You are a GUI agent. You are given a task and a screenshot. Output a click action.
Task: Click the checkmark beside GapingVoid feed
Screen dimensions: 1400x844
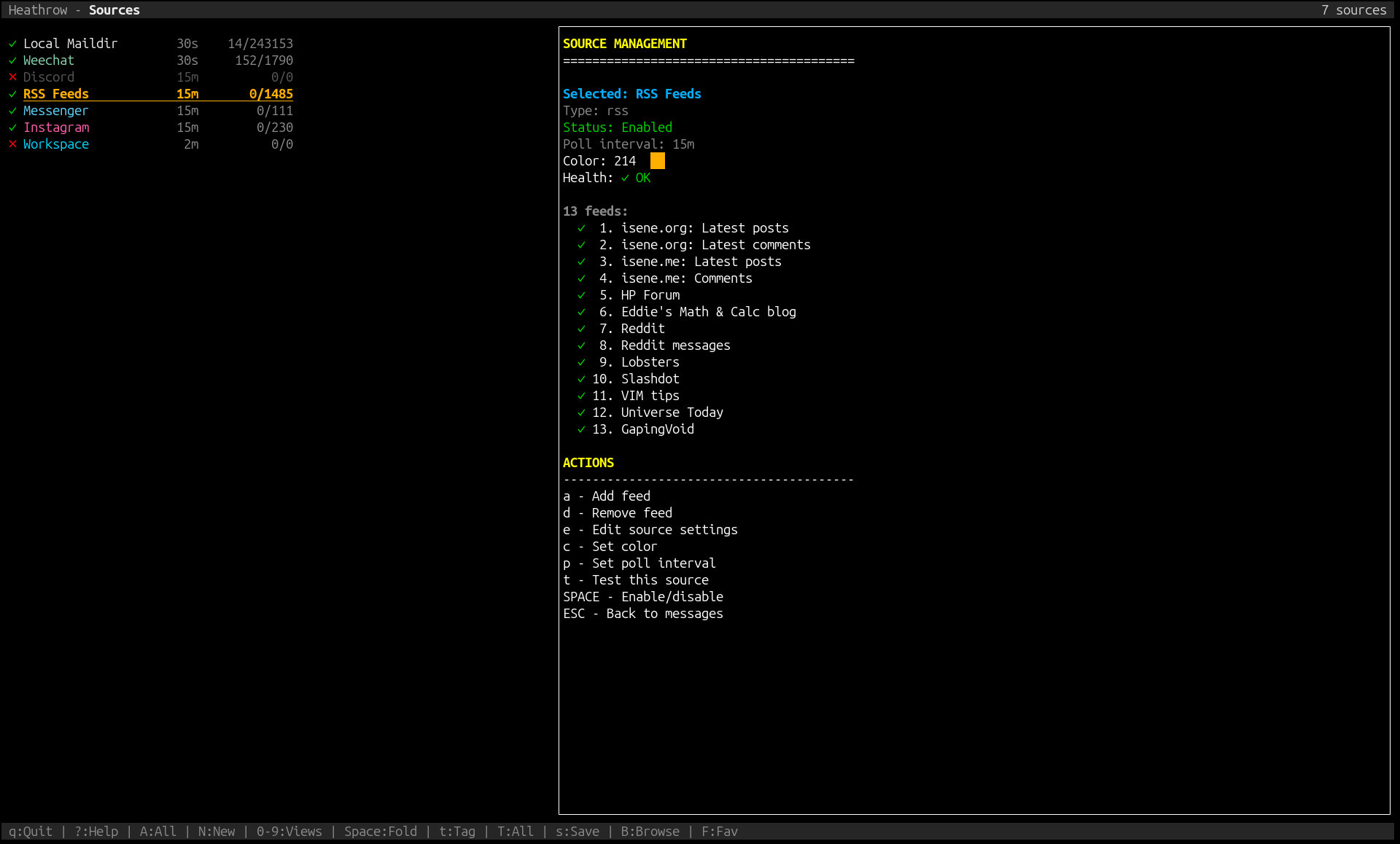point(580,429)
